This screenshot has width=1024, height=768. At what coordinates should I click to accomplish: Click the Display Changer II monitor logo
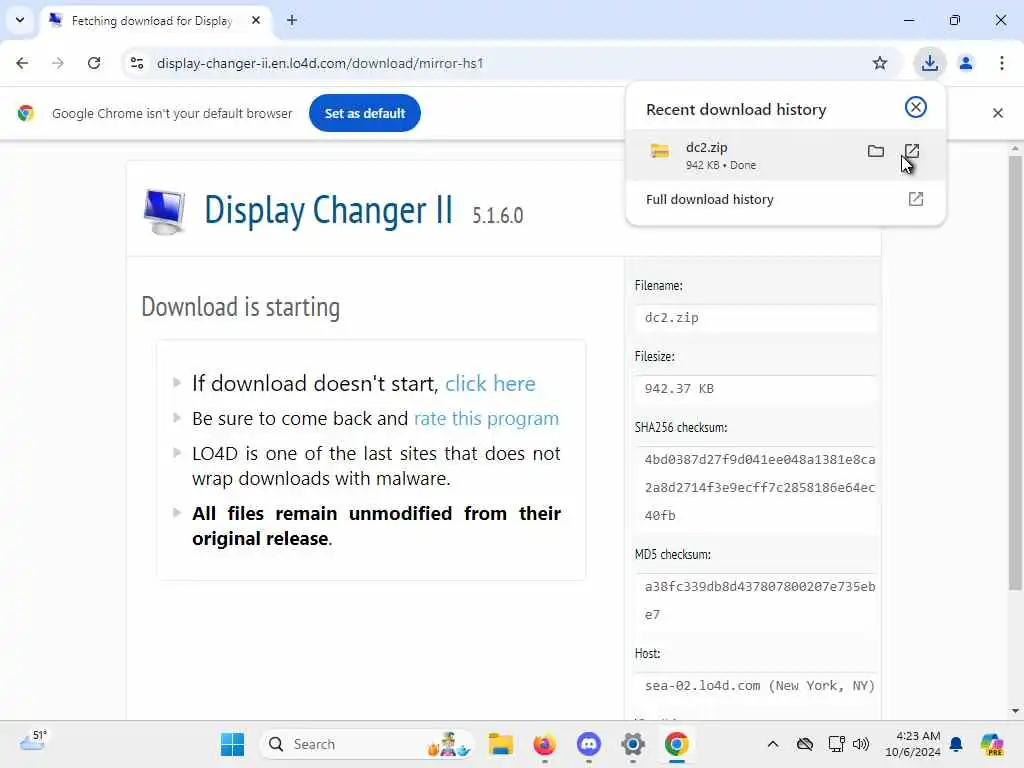pos(164,211)
